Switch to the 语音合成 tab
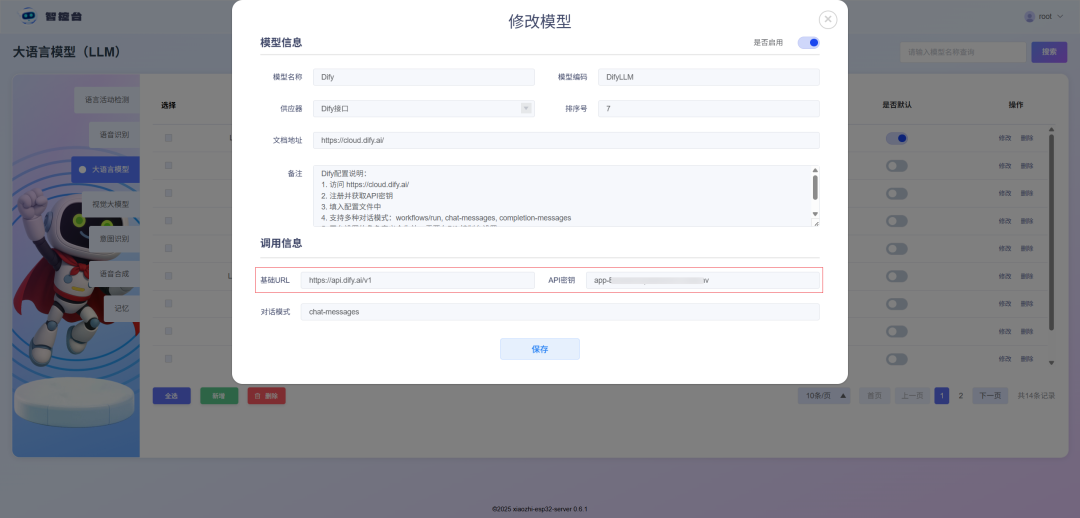This screenshot has width=1080, height=518. click(114, 273)
